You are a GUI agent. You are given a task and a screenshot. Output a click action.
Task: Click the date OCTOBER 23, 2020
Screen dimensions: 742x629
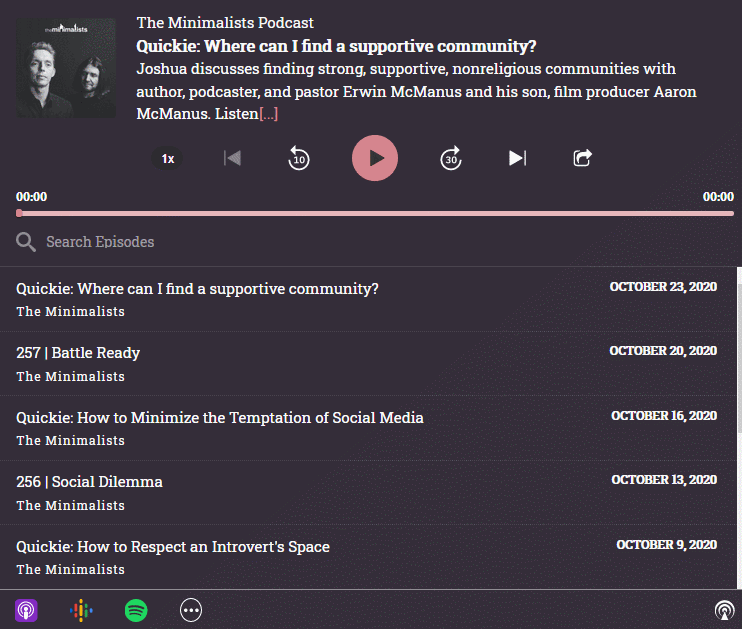pyautogui.click(x=663, y=287)
